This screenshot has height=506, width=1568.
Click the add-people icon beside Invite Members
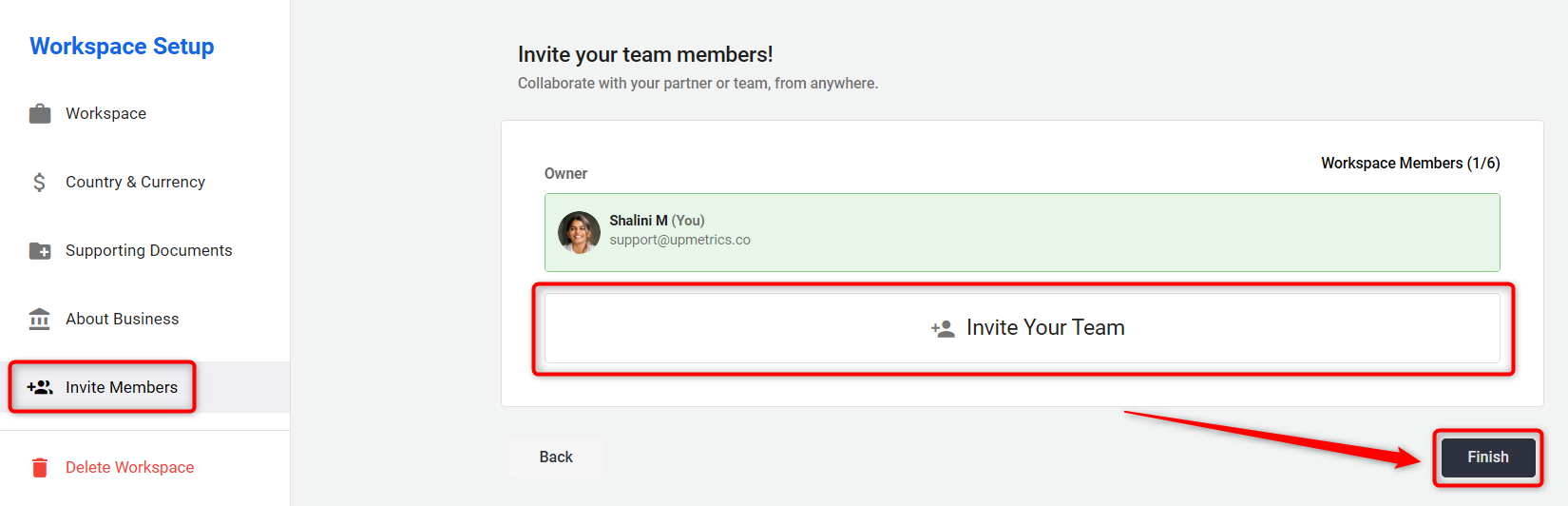40,387
